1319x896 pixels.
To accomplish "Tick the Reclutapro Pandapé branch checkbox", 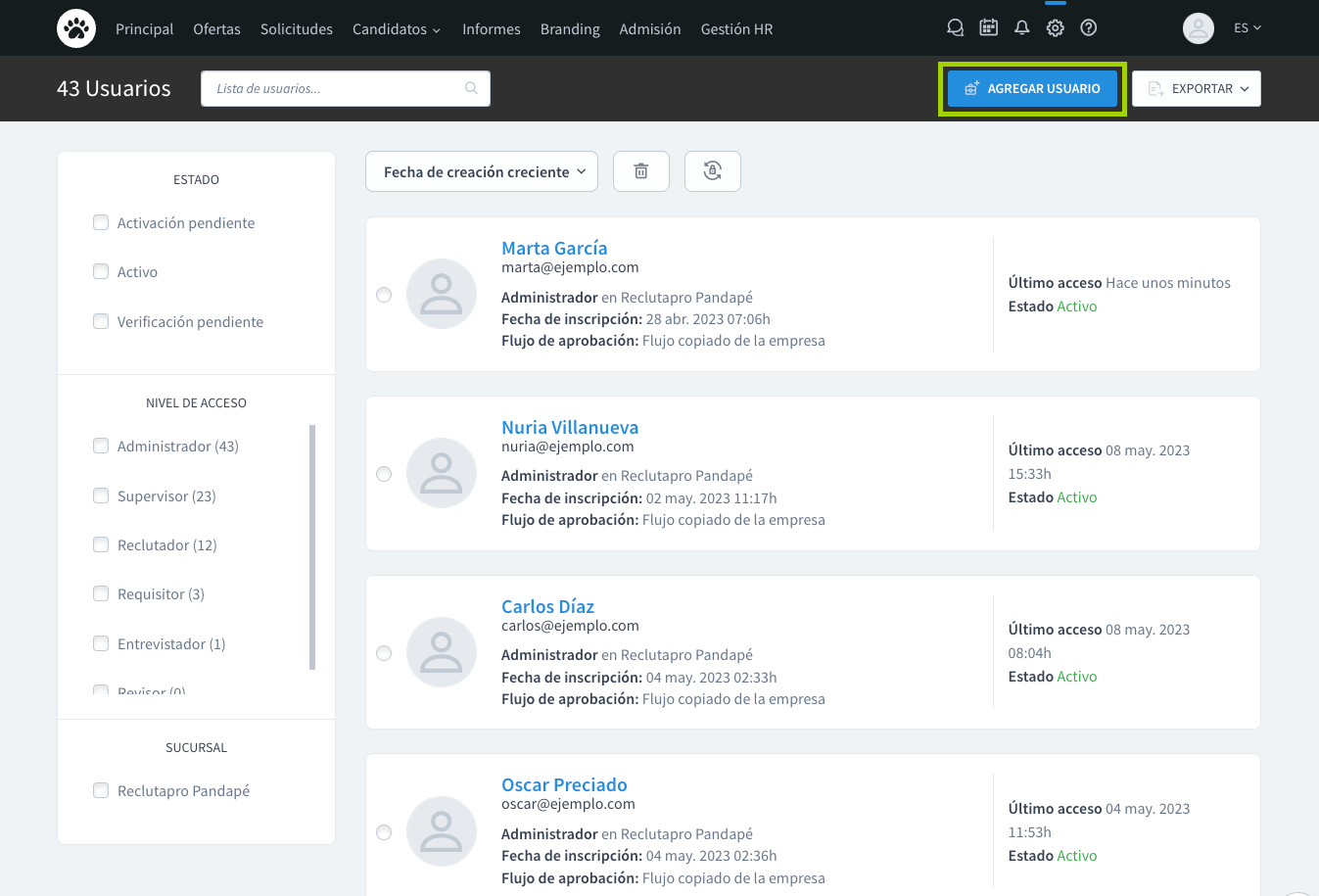I will [101, 790].
